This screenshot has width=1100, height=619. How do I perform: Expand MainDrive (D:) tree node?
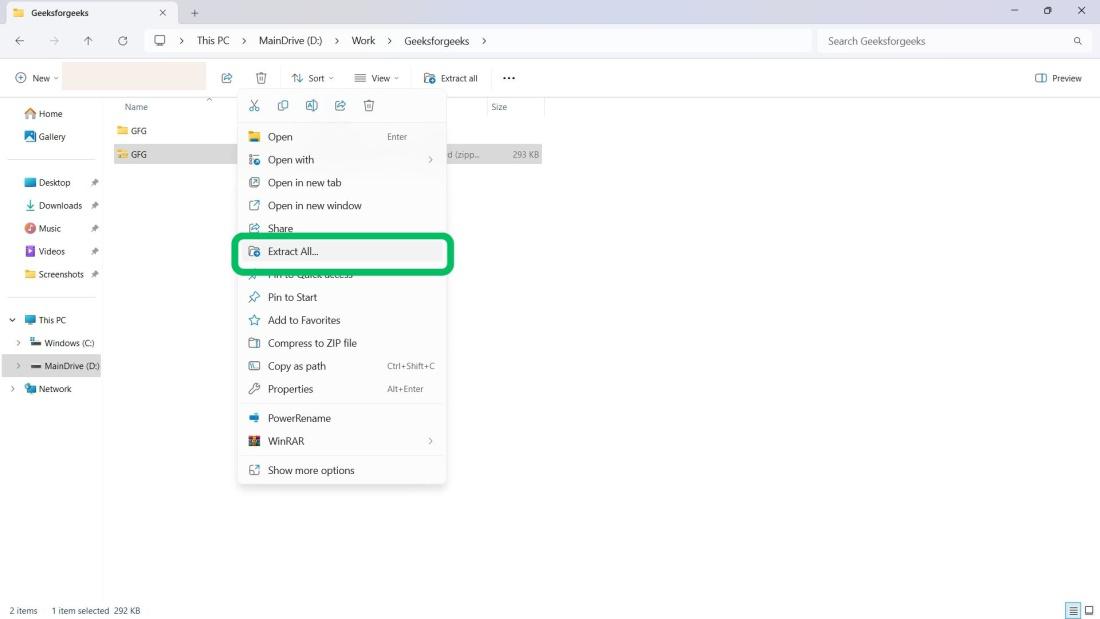(x=18, y=366)
